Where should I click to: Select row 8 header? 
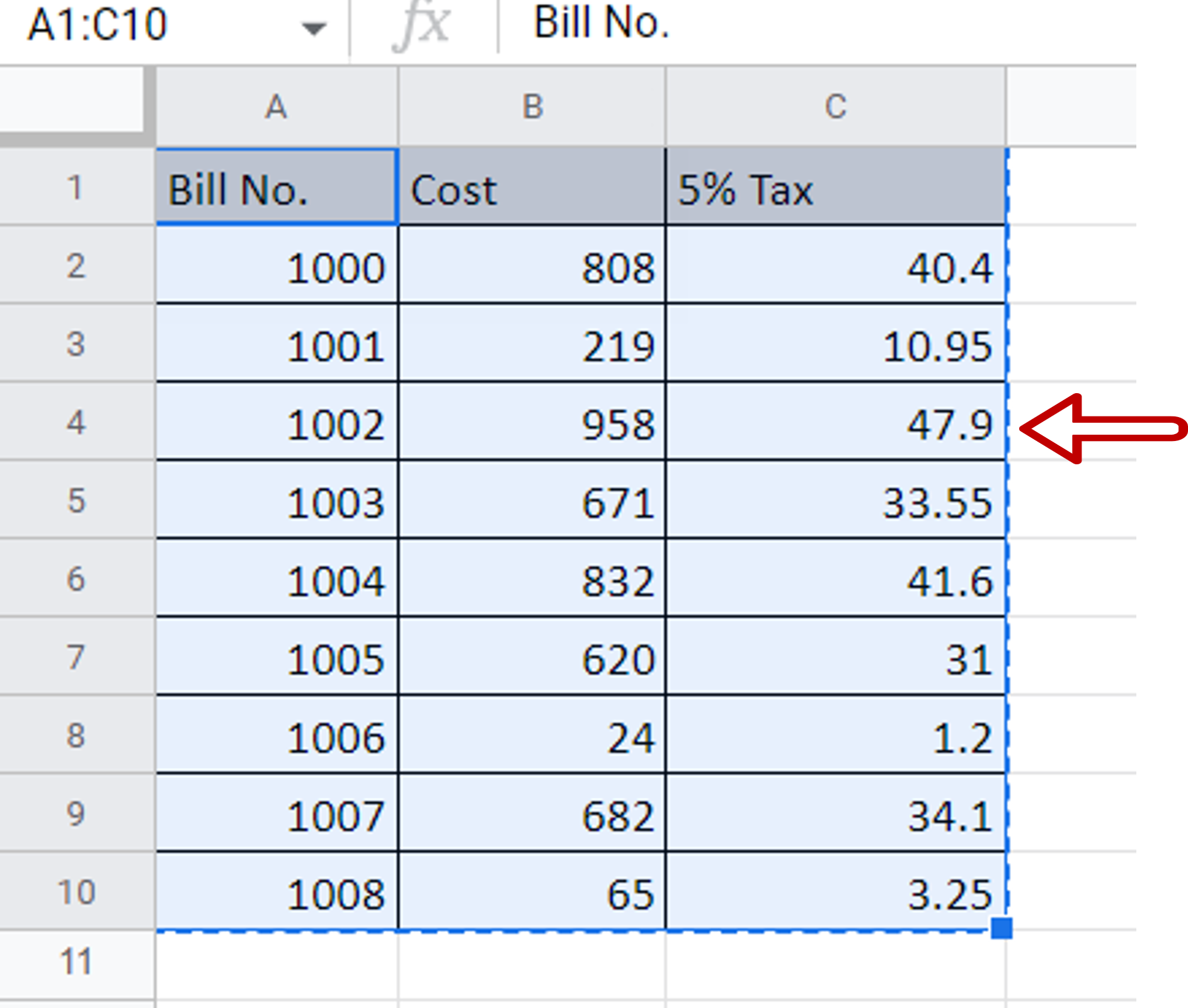(76, 735)
